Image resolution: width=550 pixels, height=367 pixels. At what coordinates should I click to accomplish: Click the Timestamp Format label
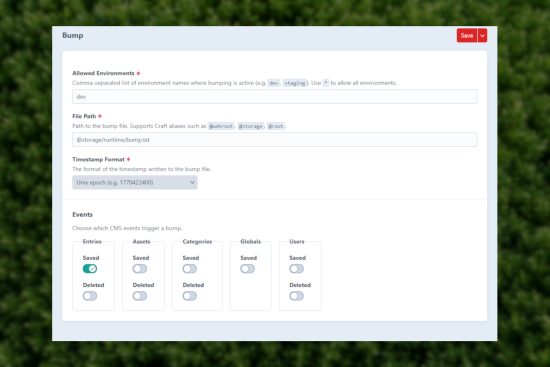99,159
